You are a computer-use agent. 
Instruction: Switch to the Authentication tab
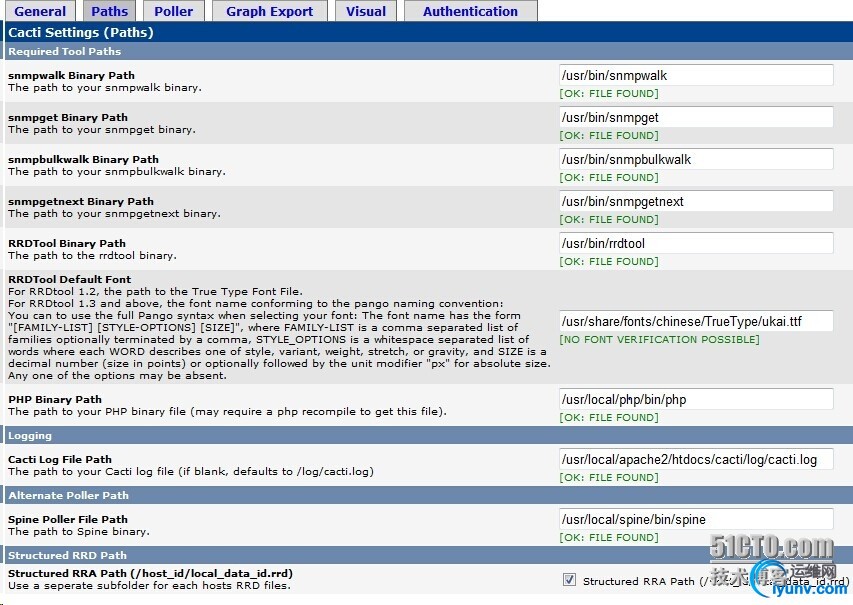point(471,11)
